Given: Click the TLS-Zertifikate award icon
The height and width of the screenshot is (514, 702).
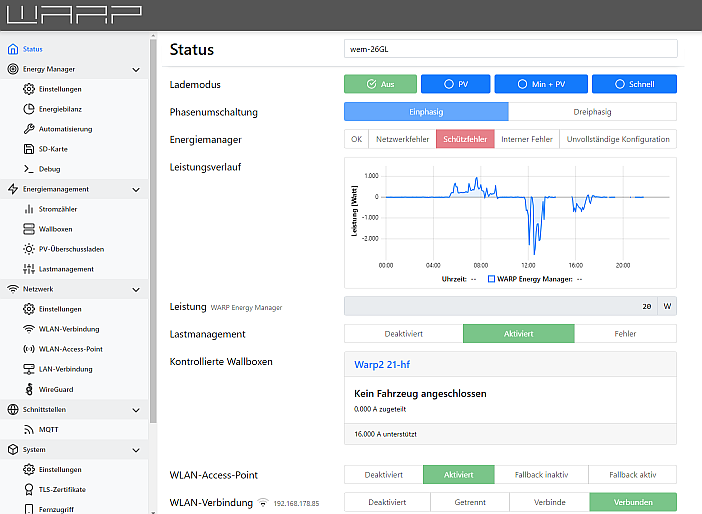Looking at the screenshot, I should (x=29, y=489).
